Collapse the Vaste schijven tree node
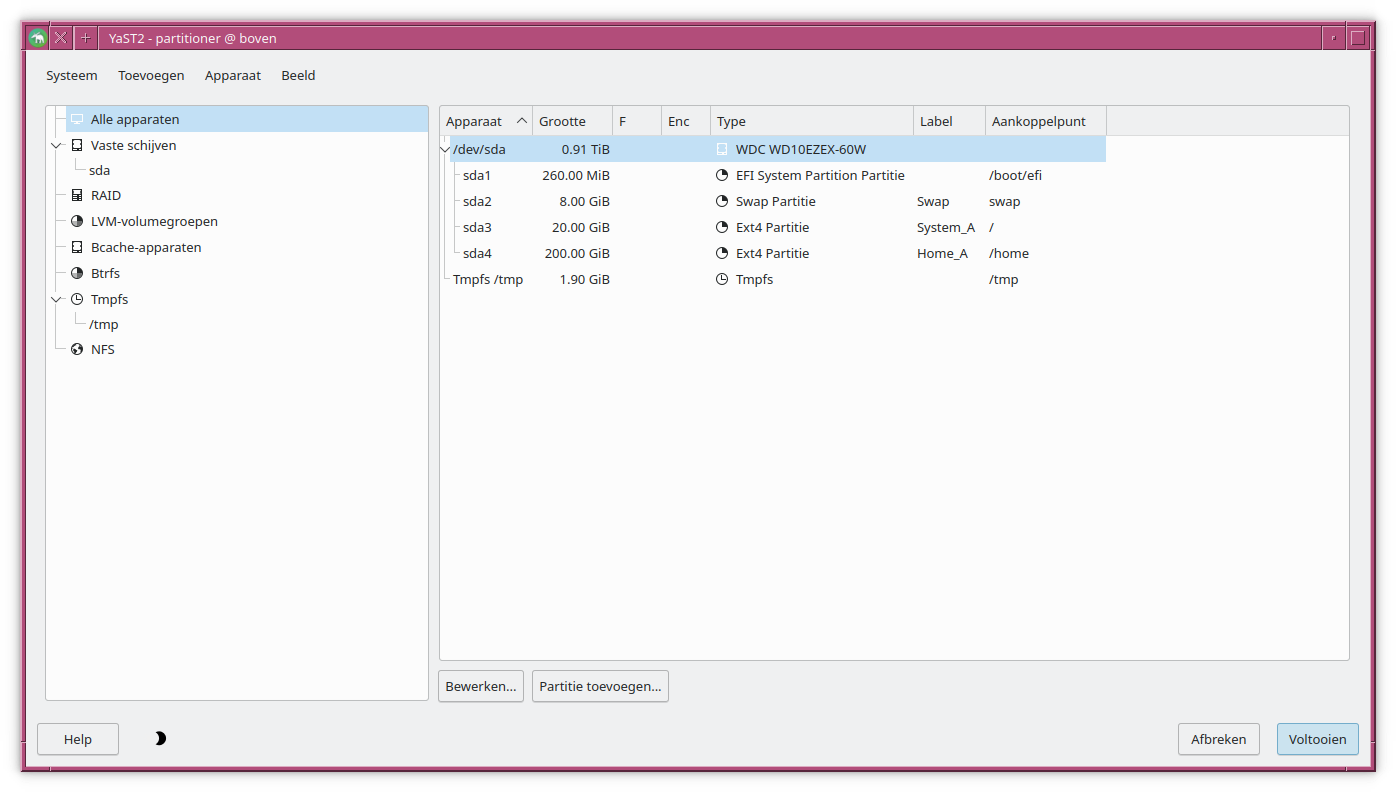1396x792 pixels. pyautogui.click(x=57, y=146)
